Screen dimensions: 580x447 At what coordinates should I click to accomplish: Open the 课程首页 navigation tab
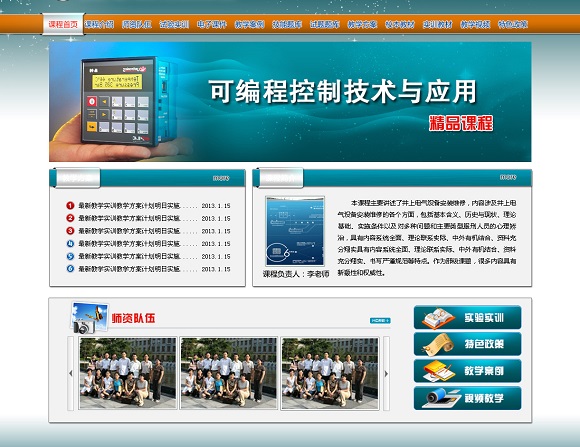pos(63,24)
